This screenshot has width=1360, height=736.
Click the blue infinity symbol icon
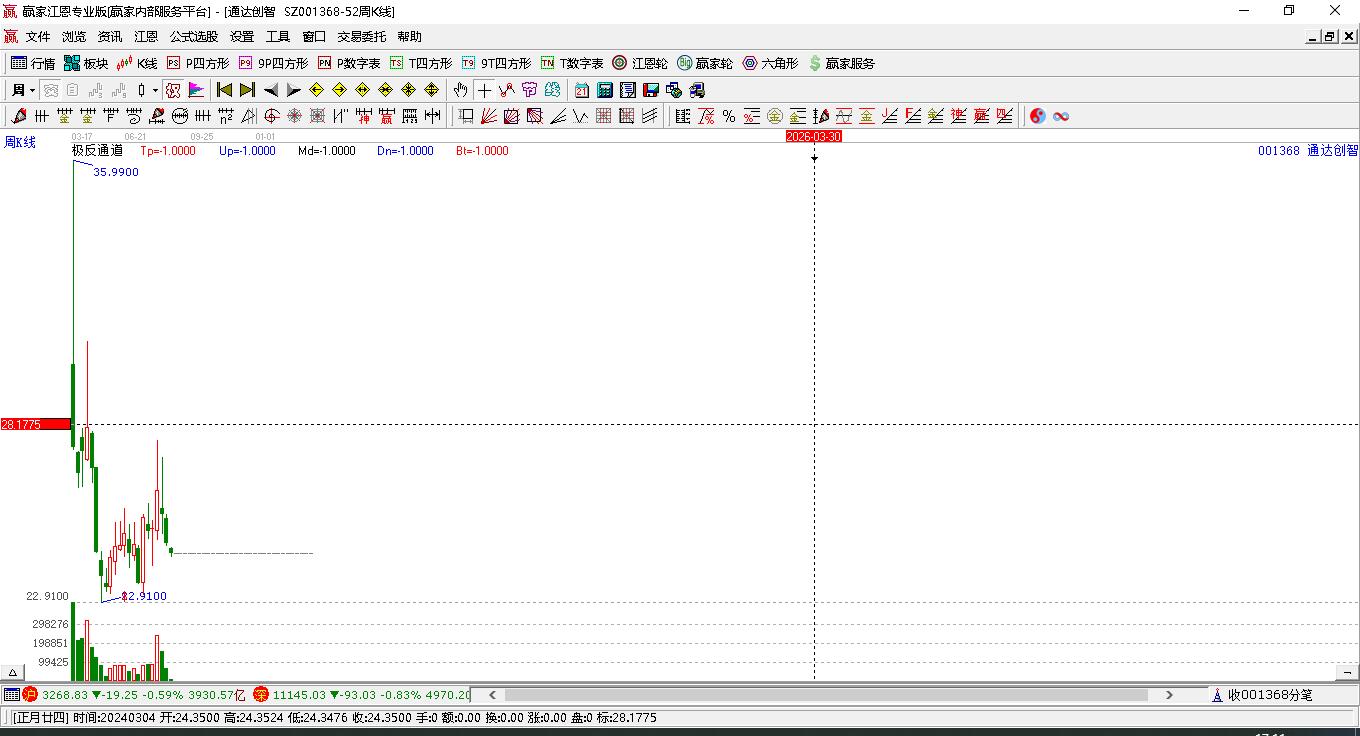[1061, 116]
